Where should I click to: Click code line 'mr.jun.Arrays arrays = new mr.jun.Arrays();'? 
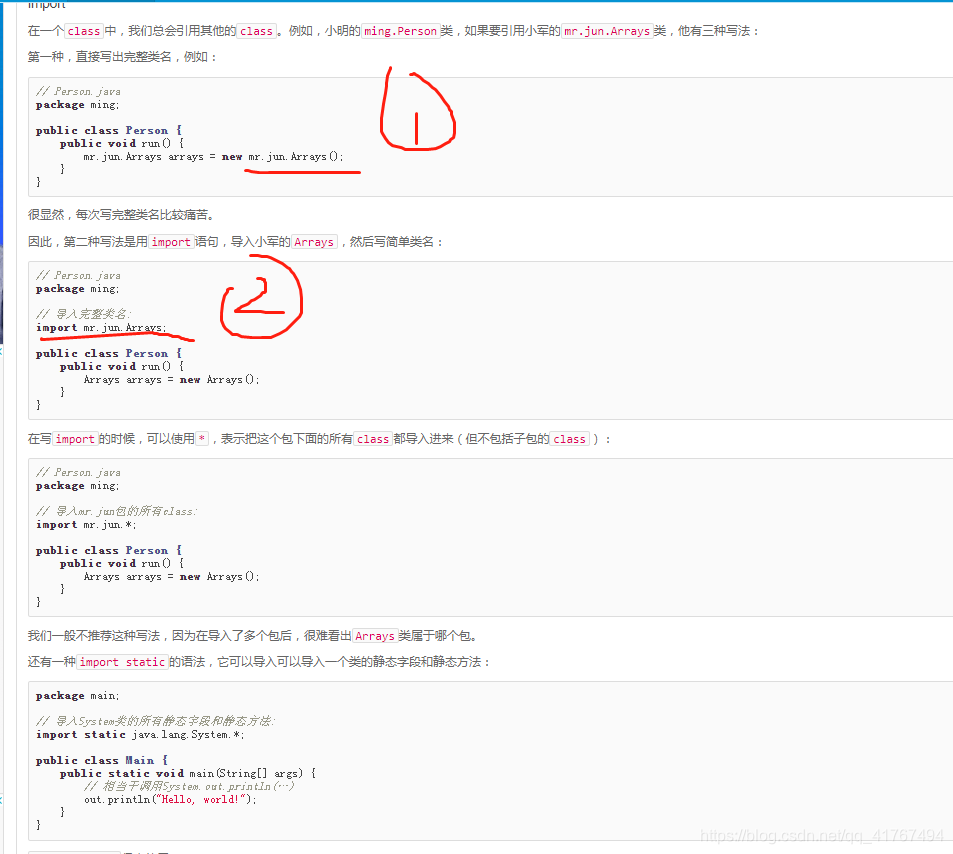[x=213, y=157]
